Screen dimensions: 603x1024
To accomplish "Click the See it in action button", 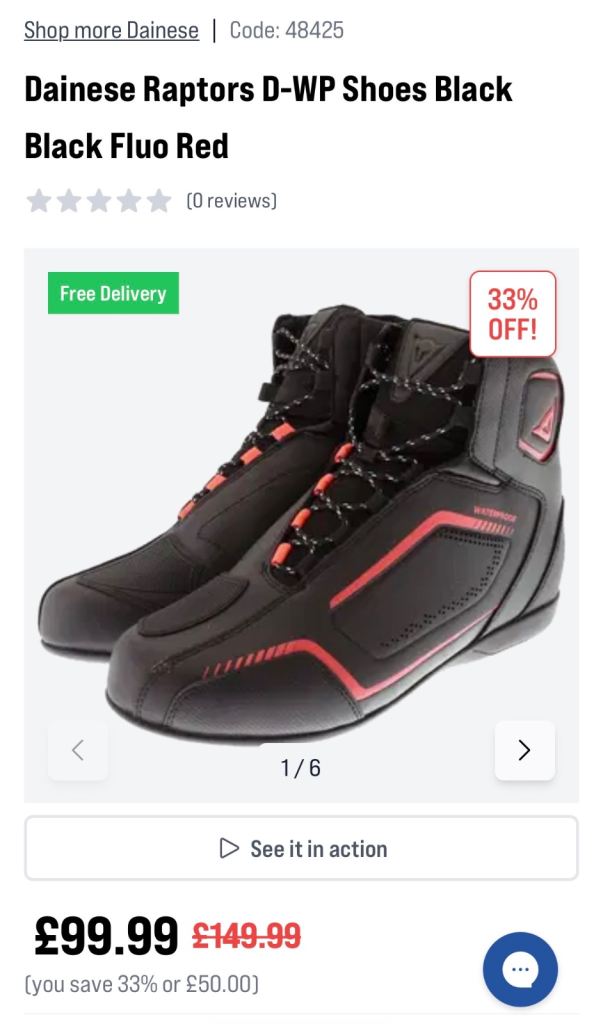I will point(301,848).
